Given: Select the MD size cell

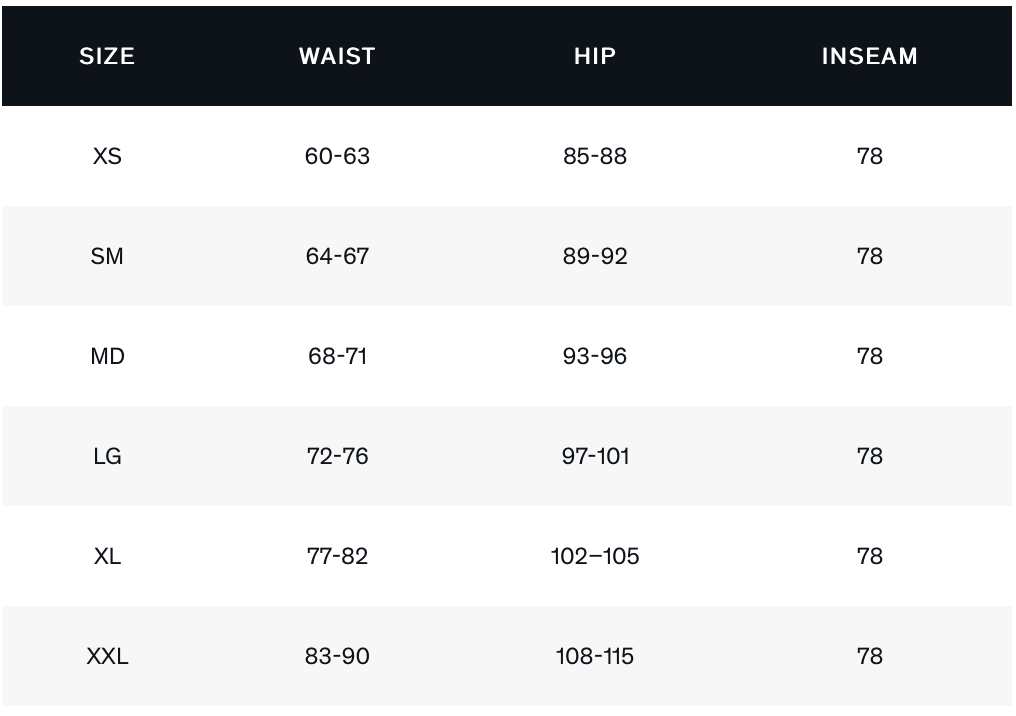Looking at the screenshot, I should (x=107, y=356).
